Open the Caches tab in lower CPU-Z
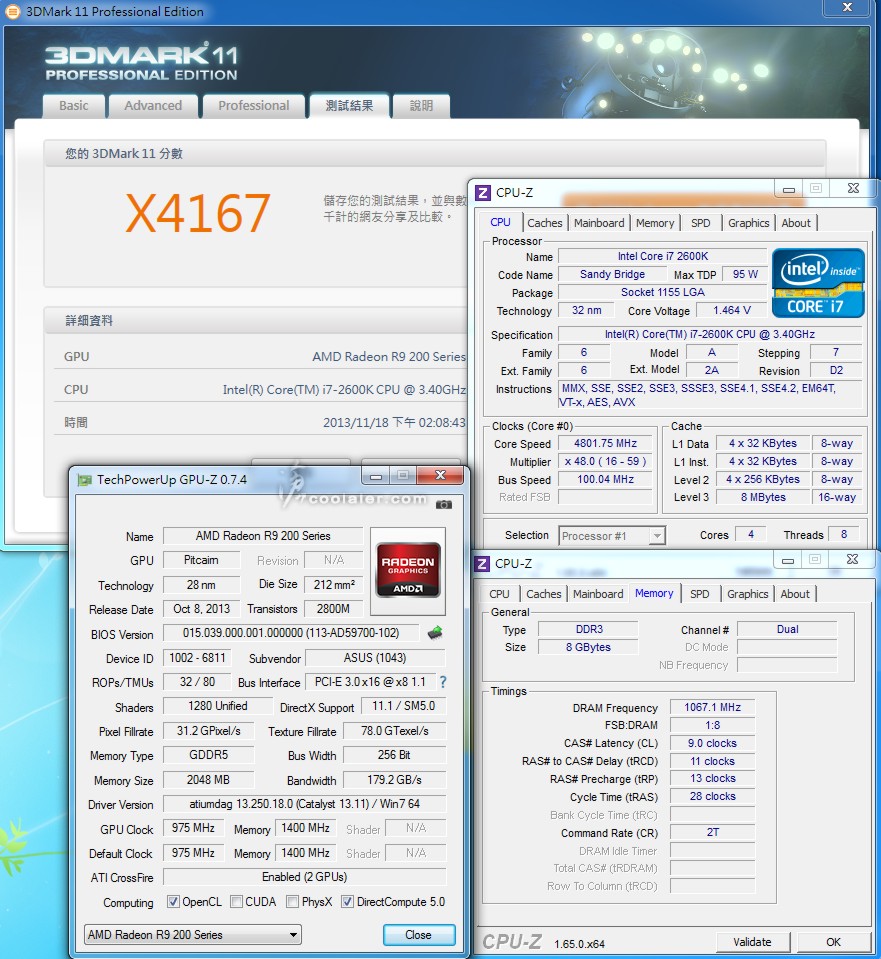This screenshot has width=881, height=959. pos(543,594)
